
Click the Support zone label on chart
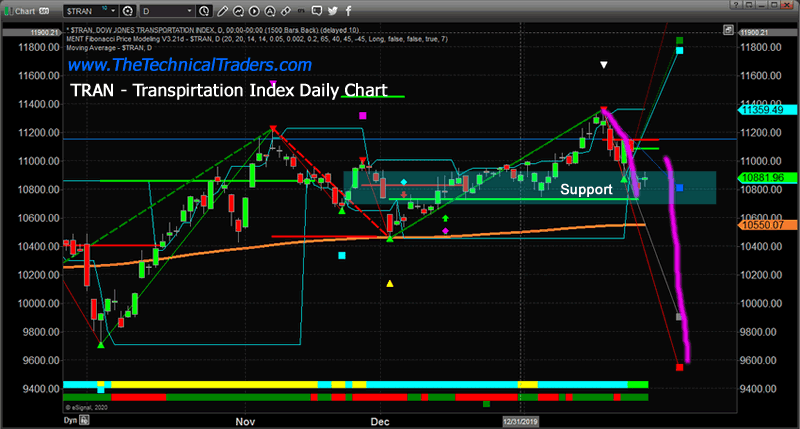[585, 188]
